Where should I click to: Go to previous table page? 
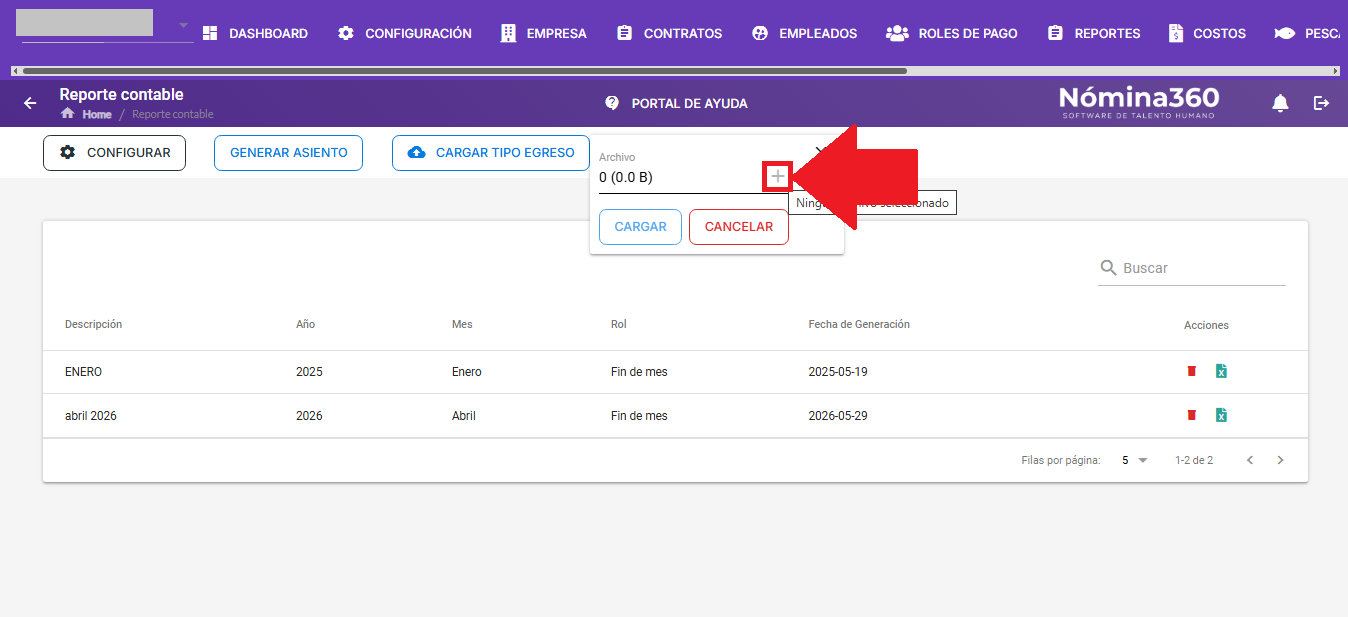coord(1250,460)
